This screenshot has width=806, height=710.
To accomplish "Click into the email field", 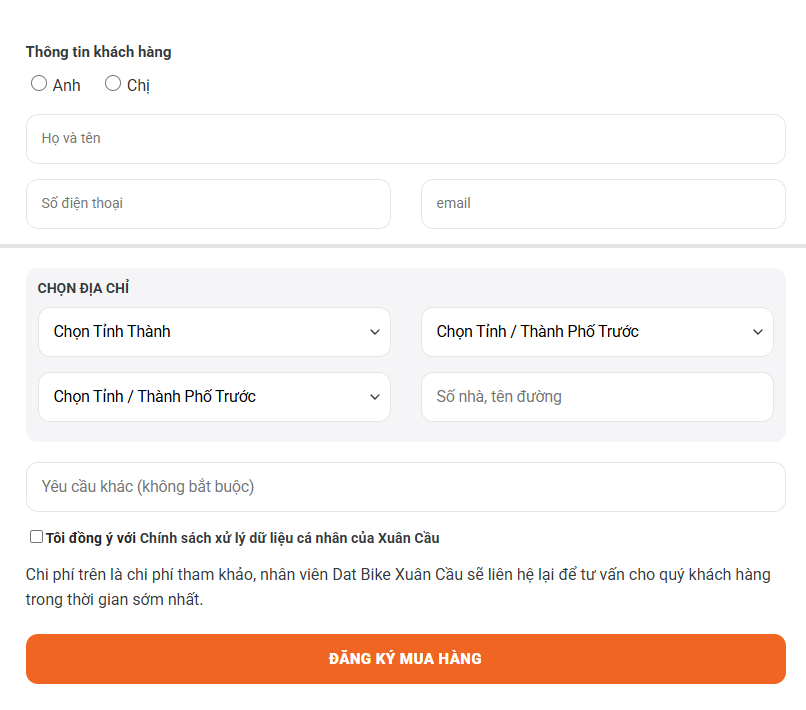I will pyautogui.click(x=603, y=204).
